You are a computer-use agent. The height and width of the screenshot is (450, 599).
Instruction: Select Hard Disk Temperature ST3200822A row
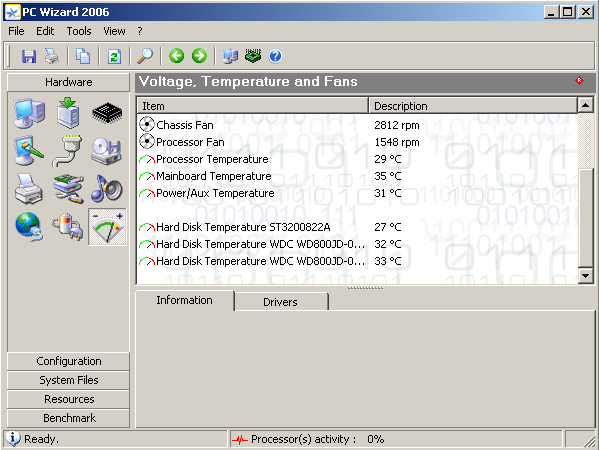coord(357,227)
